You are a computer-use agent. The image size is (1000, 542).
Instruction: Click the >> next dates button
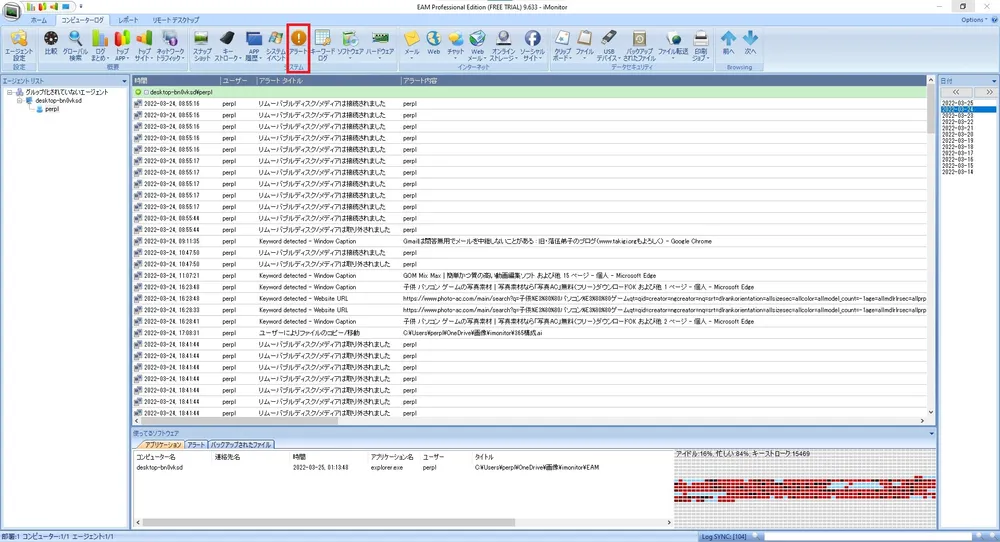tap(989, 92)
